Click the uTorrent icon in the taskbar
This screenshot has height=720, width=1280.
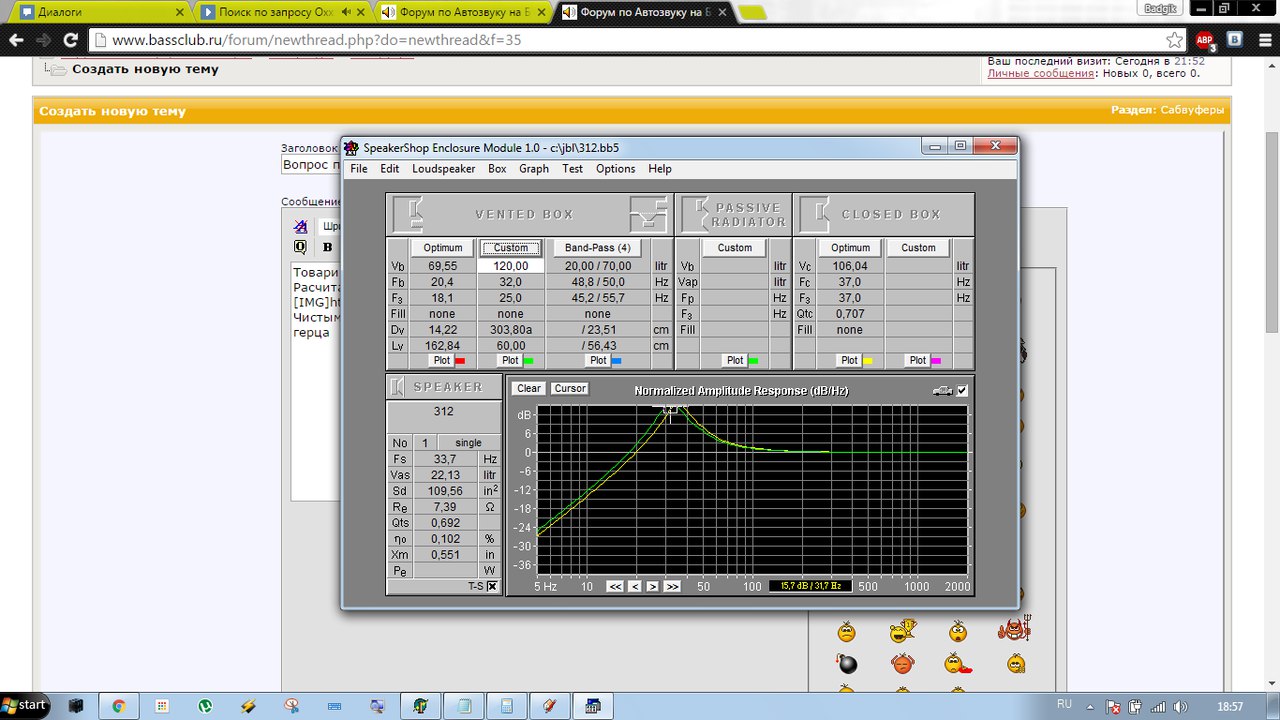point(204,706)
